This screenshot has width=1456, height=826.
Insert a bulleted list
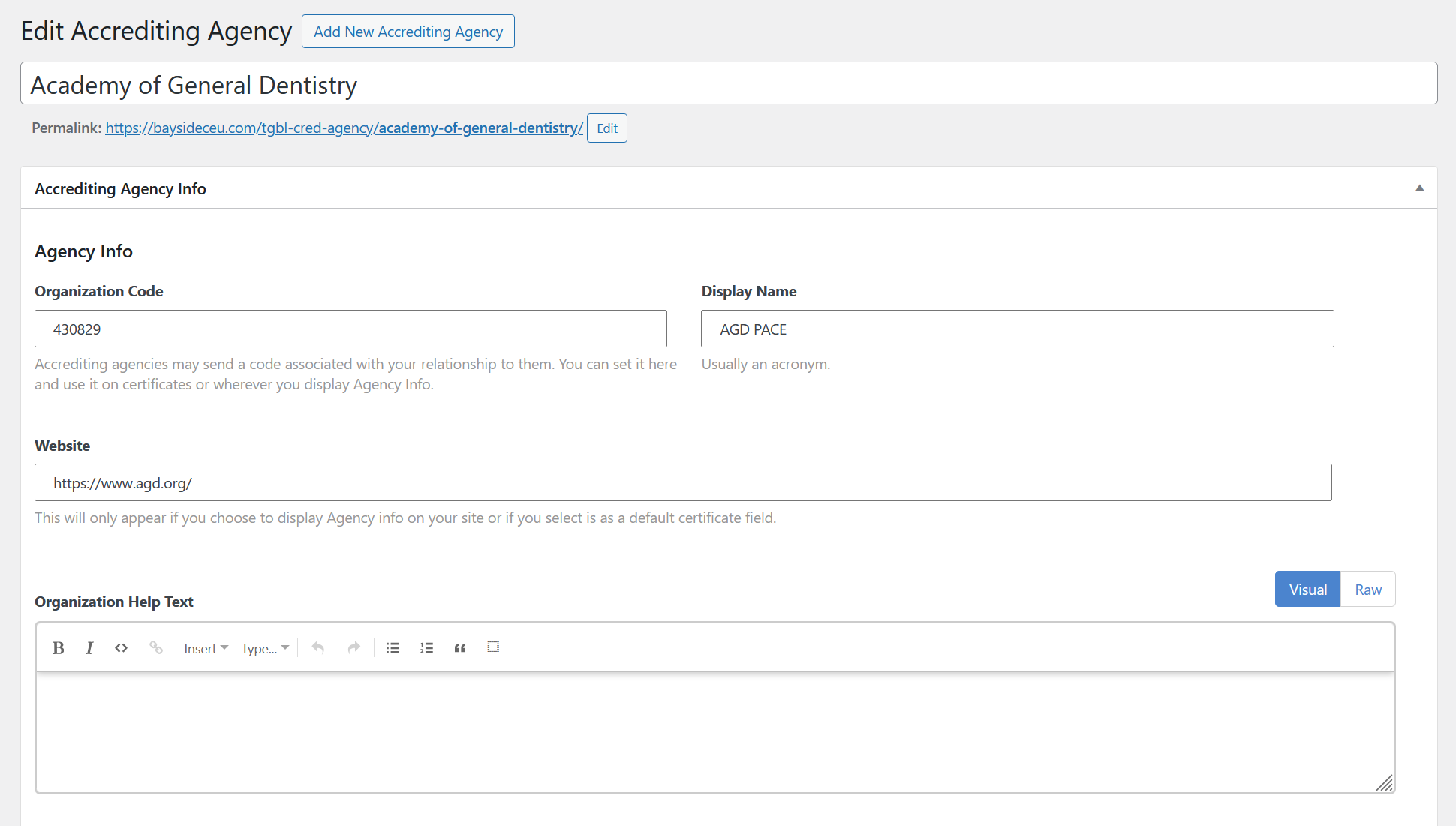click(x=393, y=648)
